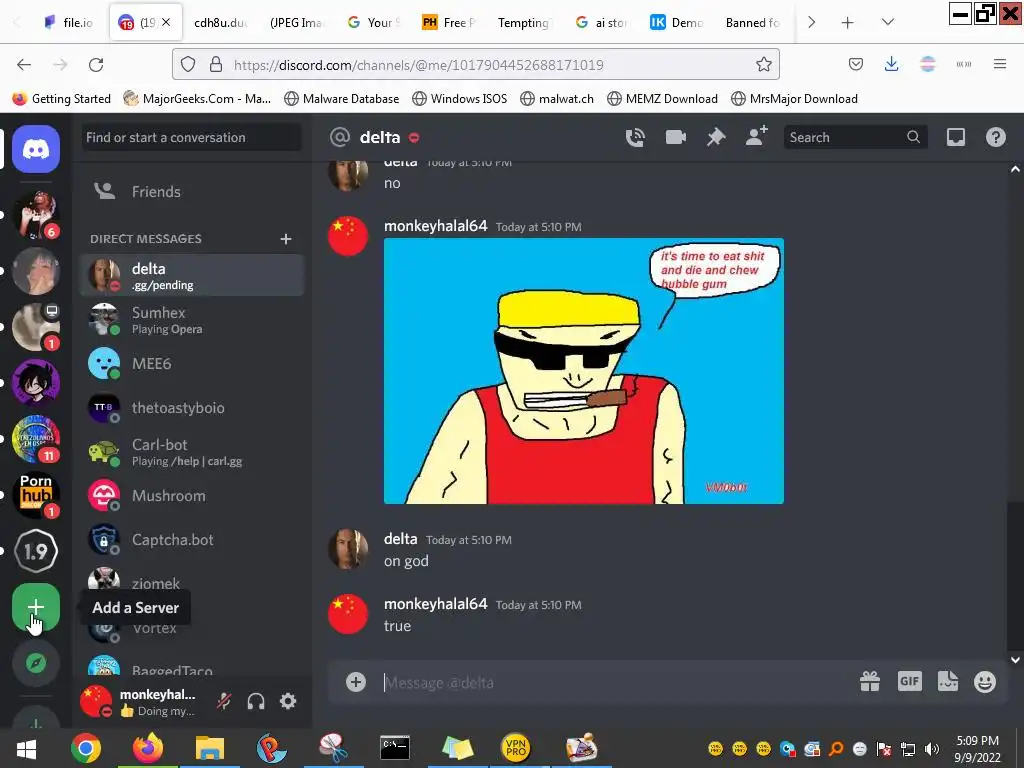Click chat scrollbar down arrow
The width and height of the screenshot is (1024, 768).
click(1015, 660)
